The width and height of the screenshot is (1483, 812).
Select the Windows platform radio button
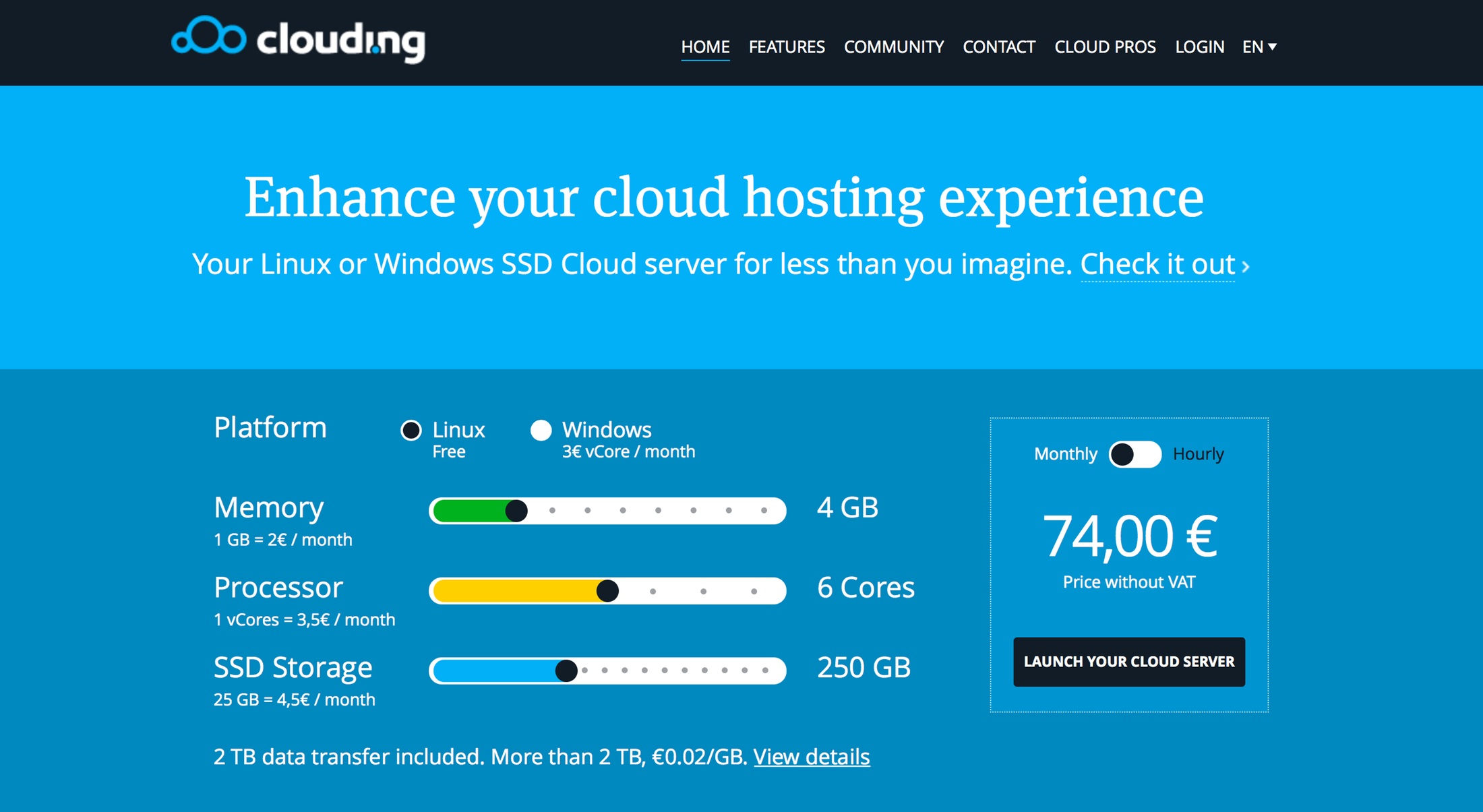541,430
